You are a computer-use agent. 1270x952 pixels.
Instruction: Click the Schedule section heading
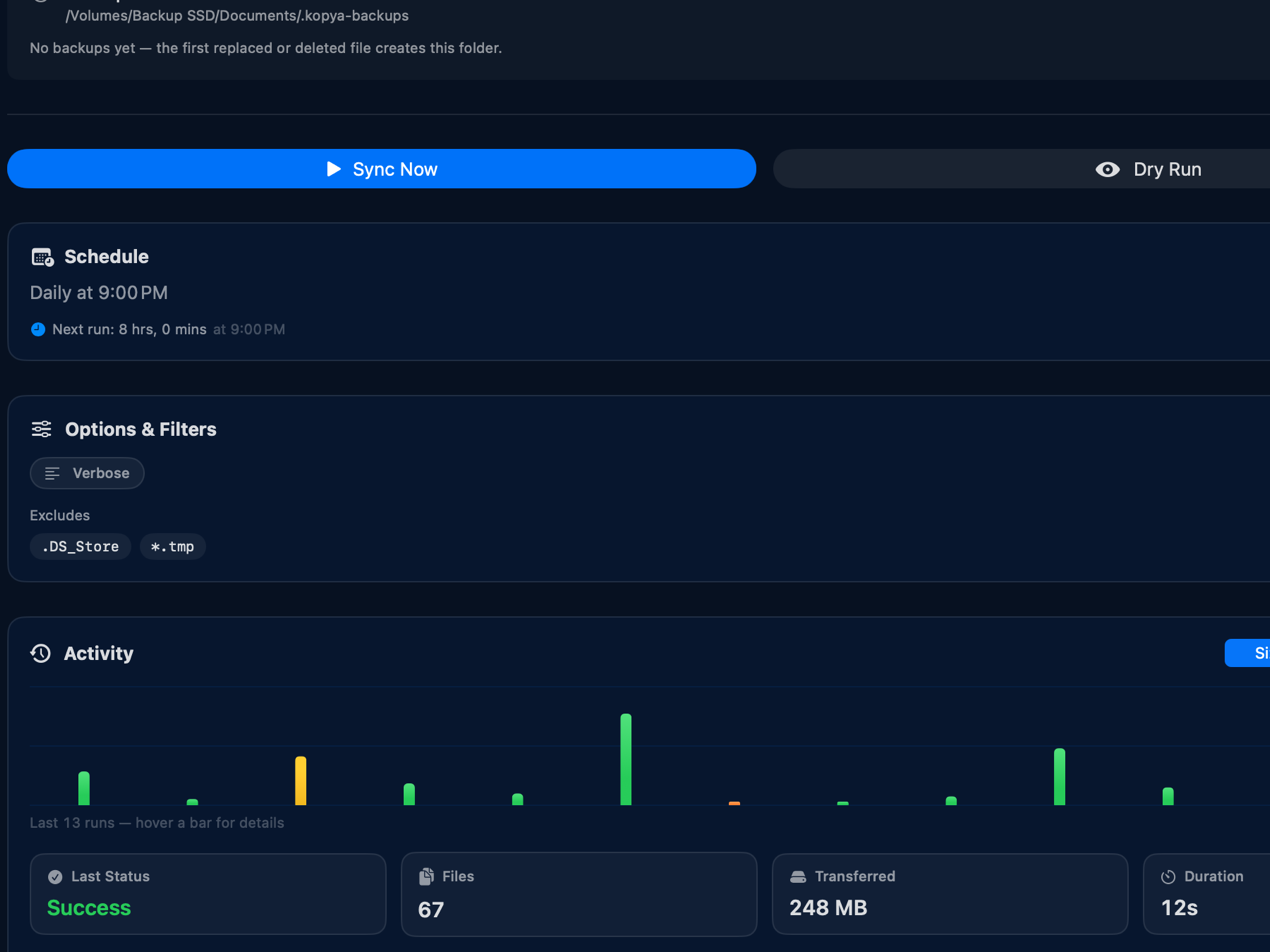coord(107,257)
